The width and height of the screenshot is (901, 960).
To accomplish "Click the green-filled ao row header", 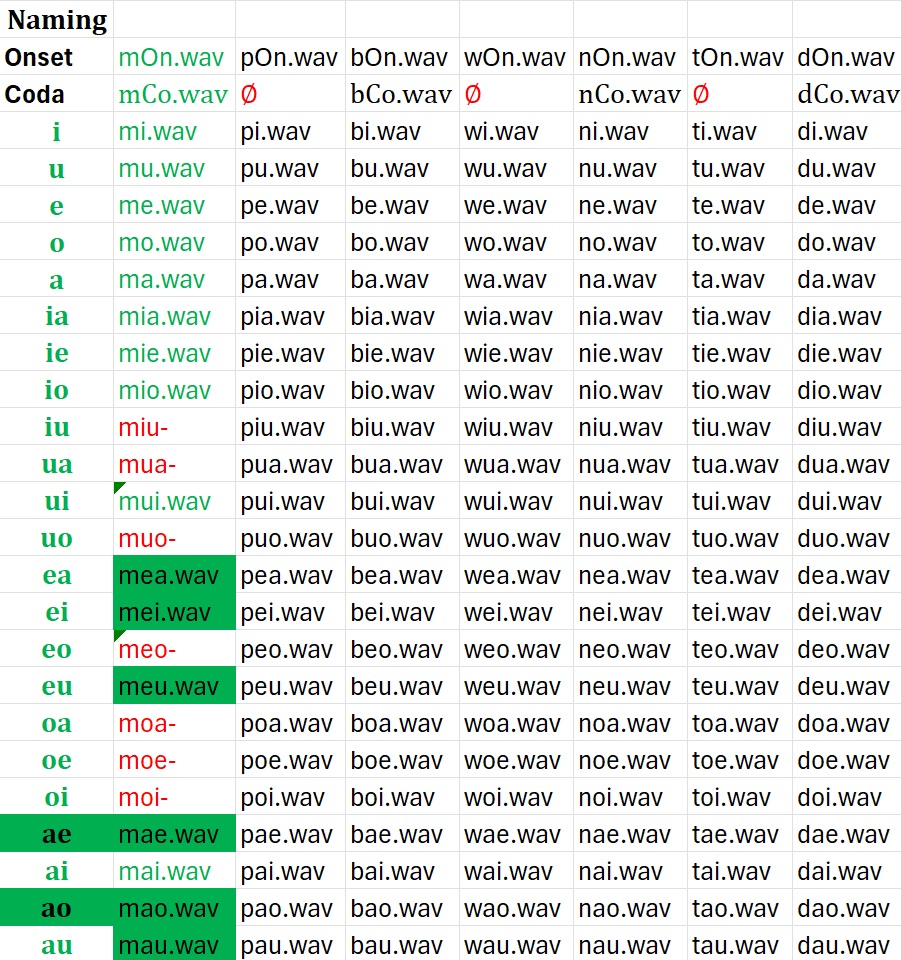I will [57, 909].
